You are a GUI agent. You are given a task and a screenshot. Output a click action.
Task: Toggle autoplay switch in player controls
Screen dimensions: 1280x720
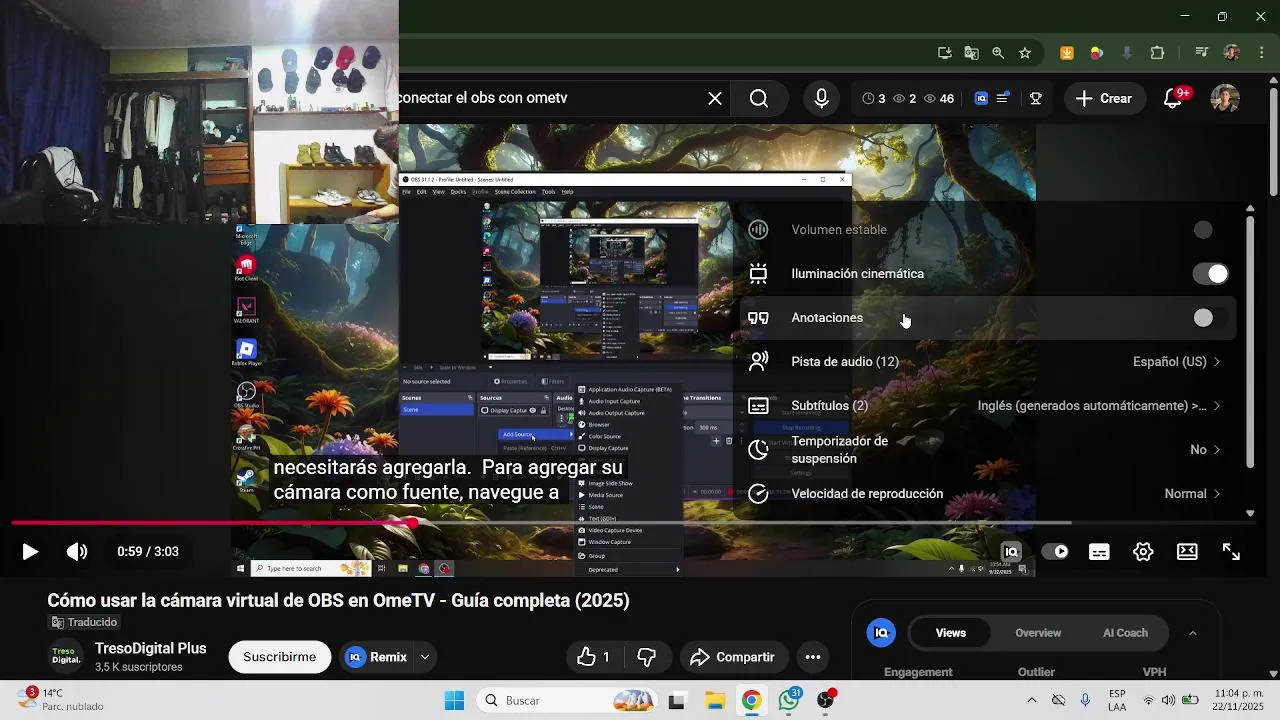point(1055,552)
